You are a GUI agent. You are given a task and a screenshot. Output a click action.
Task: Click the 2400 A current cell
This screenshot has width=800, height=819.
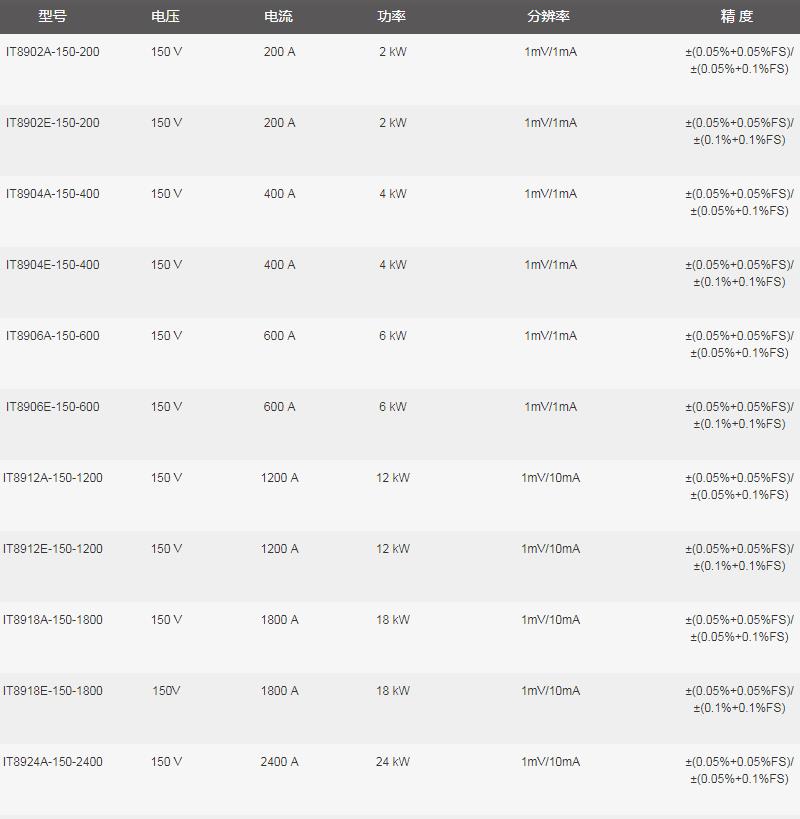pyautogui.click(x=280, y=762)
